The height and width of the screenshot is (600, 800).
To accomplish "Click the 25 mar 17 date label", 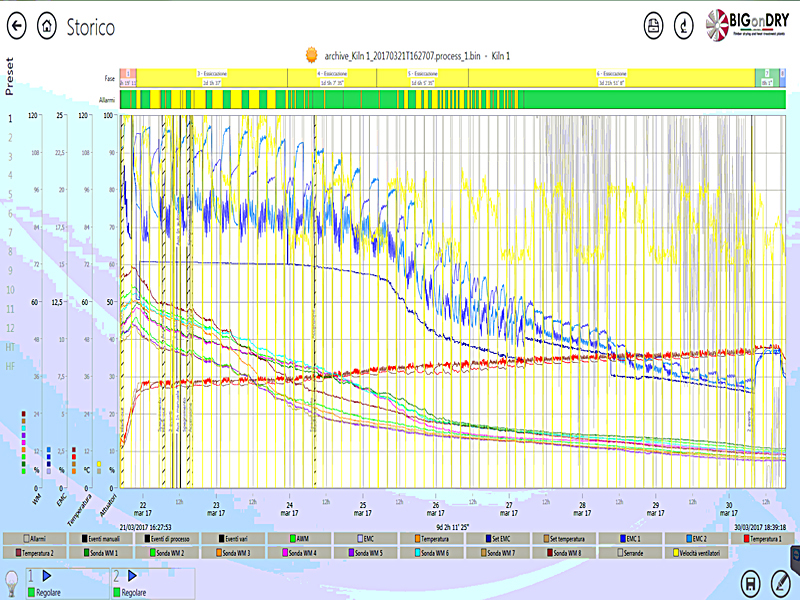I will click(363, 509).
